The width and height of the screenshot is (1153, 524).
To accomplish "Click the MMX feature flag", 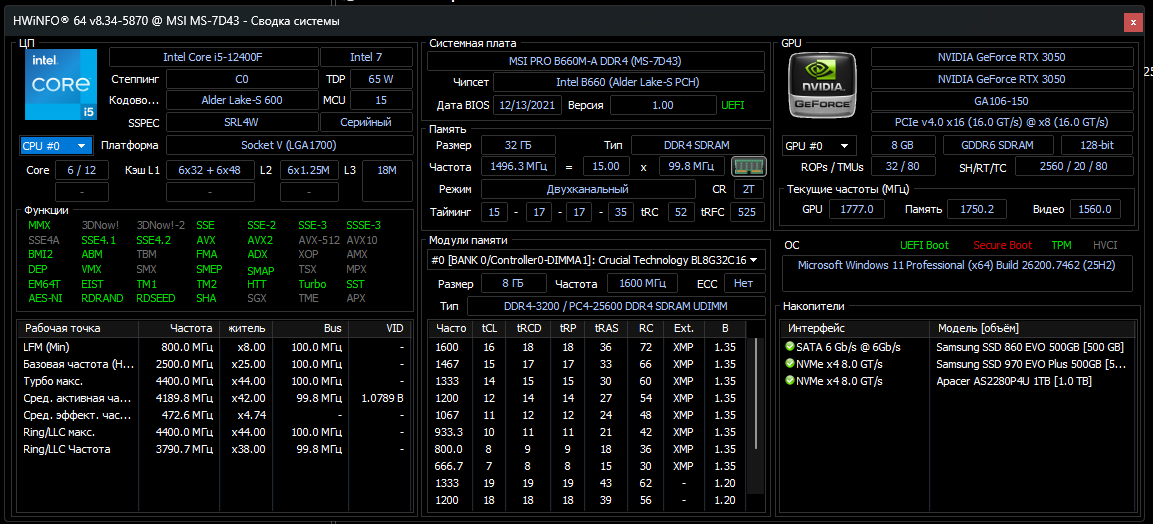I will click(39, 225).
